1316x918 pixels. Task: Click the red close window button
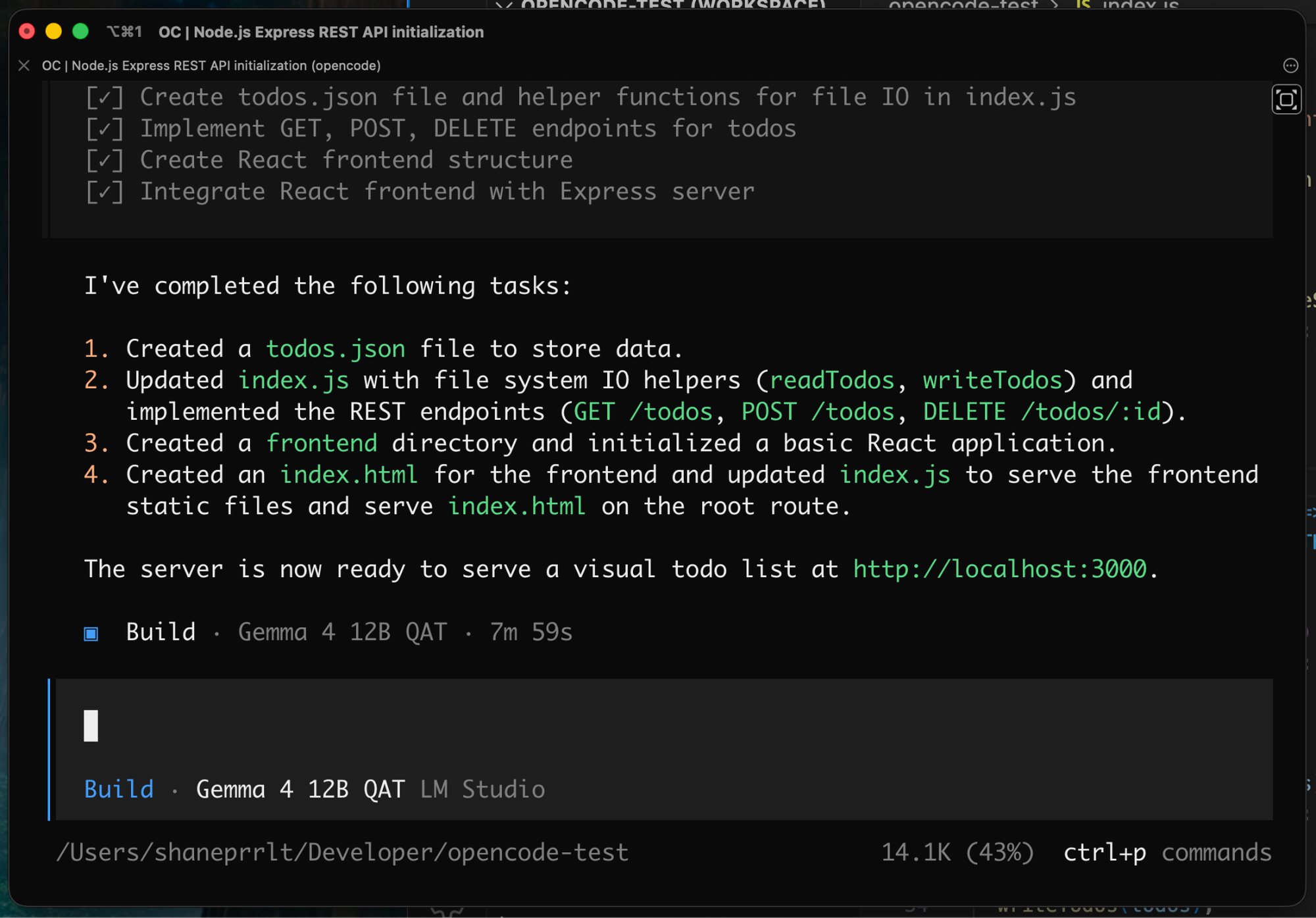point(27,32)
